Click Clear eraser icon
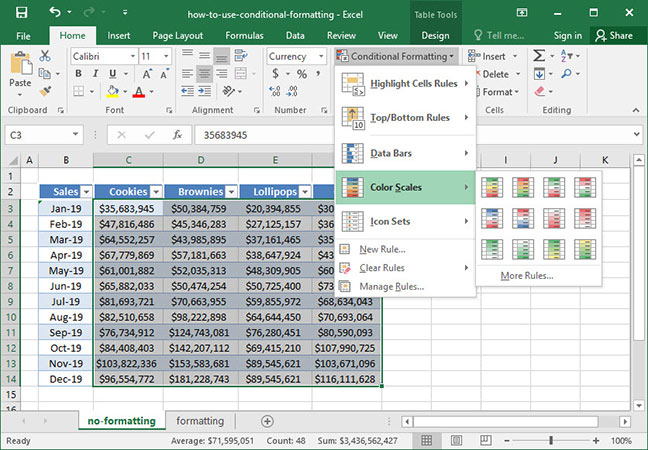 [540, 91]
